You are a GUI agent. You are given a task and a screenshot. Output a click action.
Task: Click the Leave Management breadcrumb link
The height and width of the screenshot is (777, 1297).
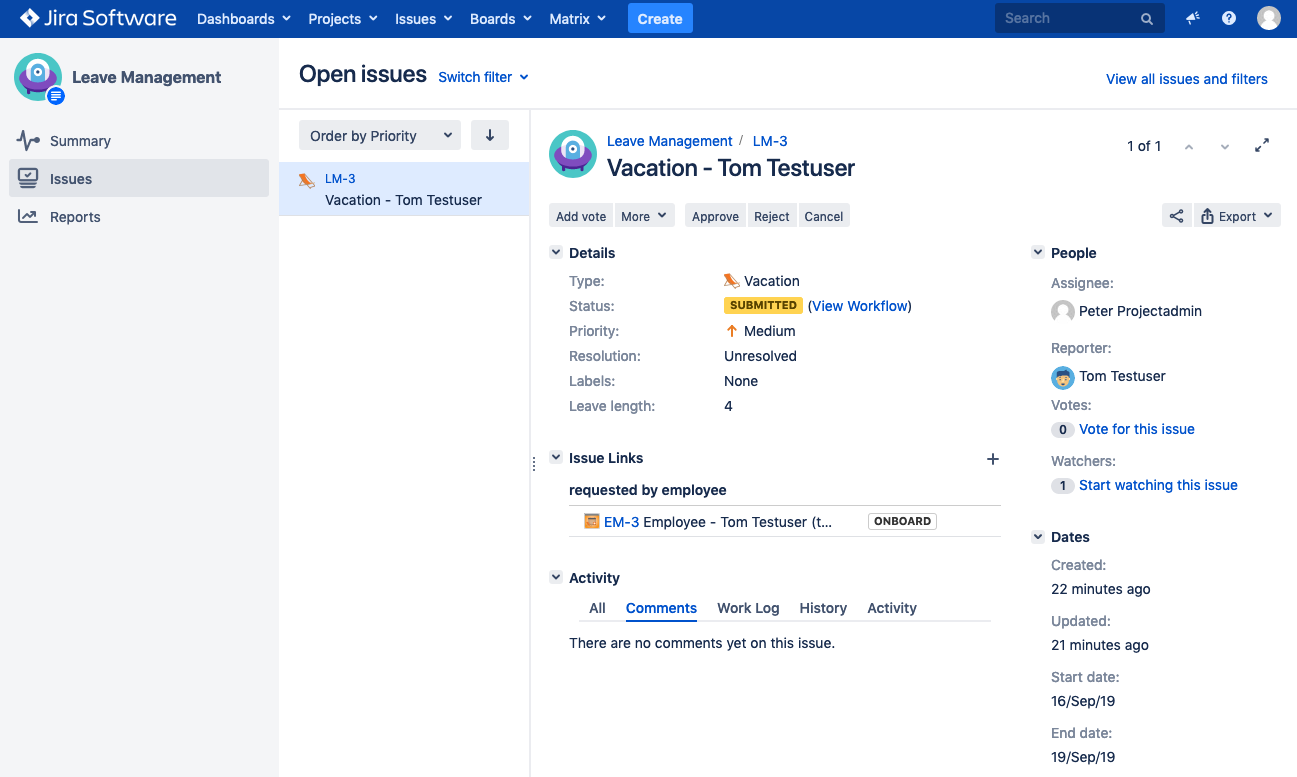coord(670,141)
